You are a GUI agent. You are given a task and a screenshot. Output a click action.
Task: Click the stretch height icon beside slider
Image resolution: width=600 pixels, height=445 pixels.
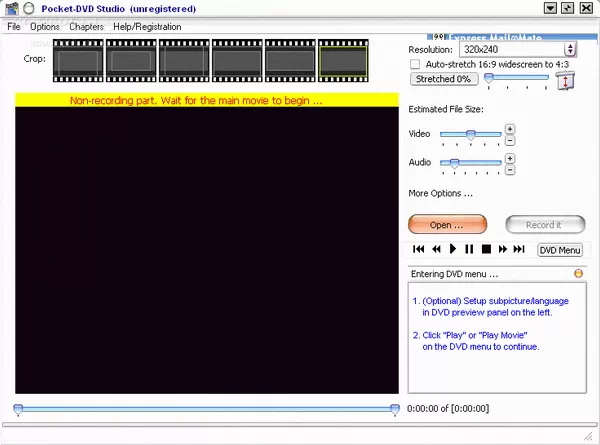pyautogui.click(x=565, y=81)
